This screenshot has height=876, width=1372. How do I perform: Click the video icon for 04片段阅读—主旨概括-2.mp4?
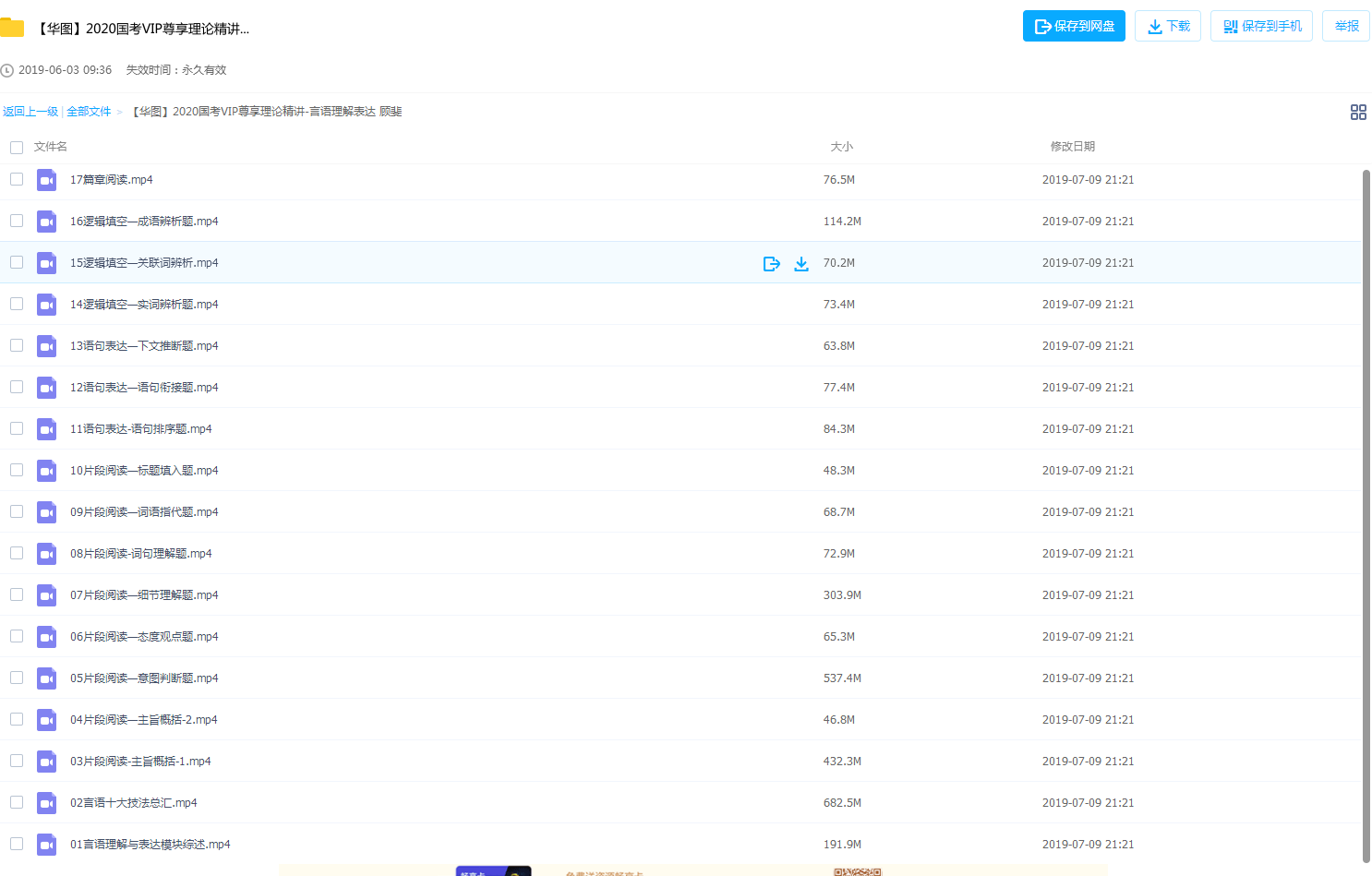click(47, 720)
